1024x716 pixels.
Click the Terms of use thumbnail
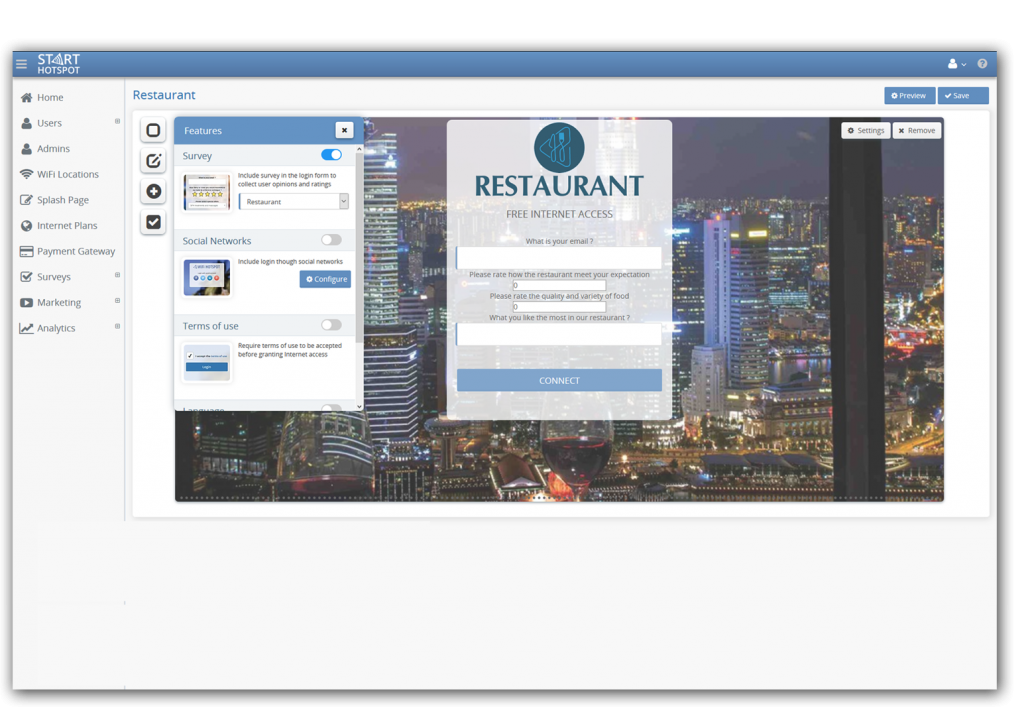206,362
